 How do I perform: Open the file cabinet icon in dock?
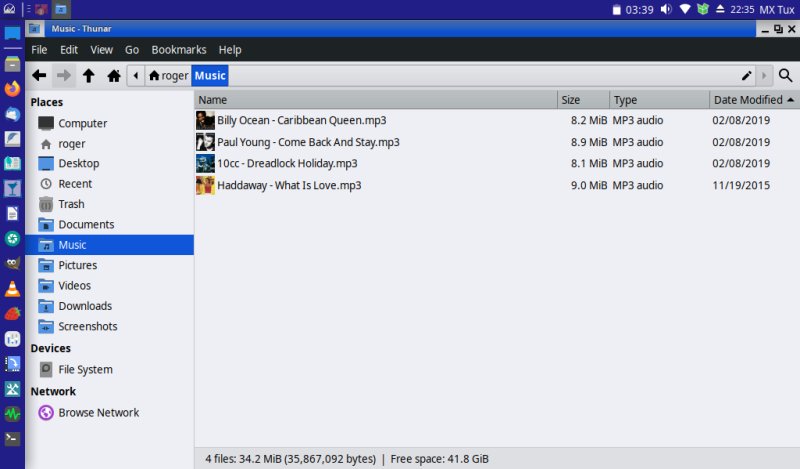pyautogui.click(x=12, y=64)
